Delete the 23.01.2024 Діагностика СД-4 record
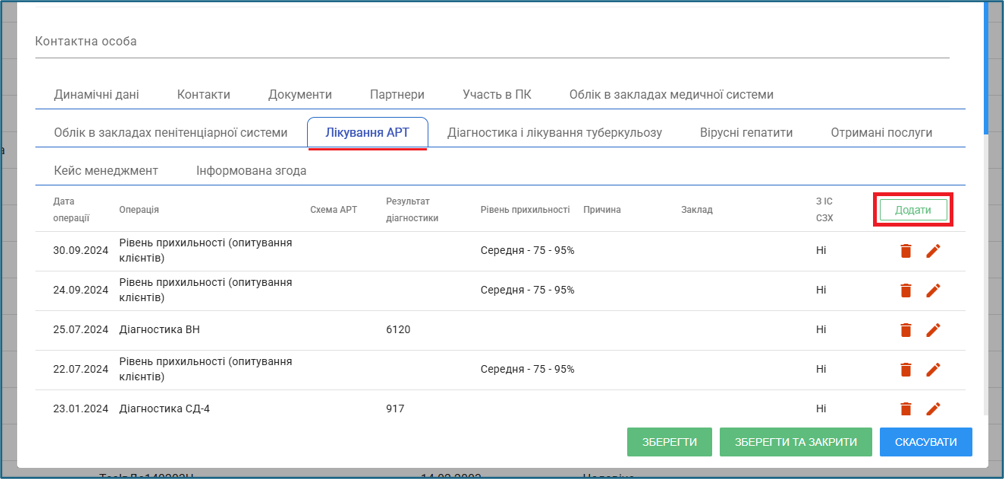This screenshot has height=479, width=1004. pyautogui.click(x=905, y=409)
